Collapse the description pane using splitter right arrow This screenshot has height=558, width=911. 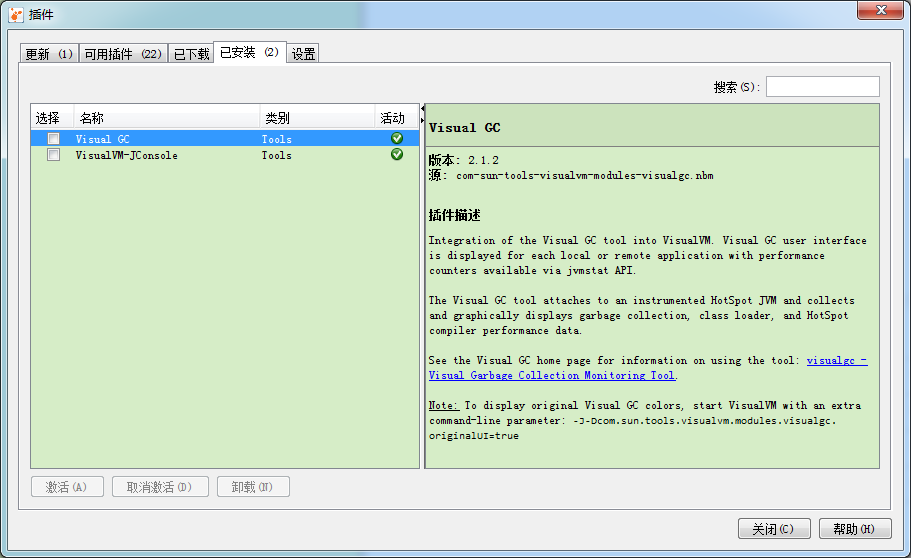tap(422, 120)
